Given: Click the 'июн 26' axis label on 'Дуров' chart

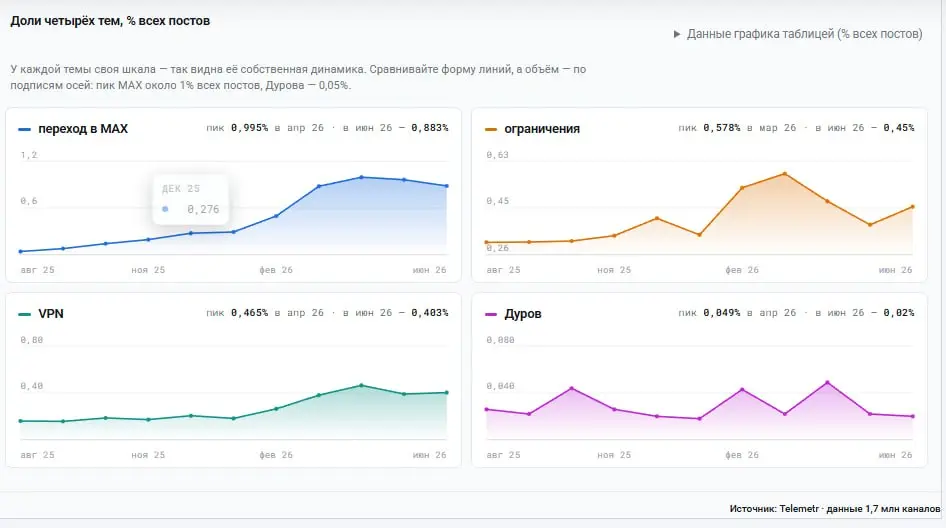Looking at the screenshot, I should [895, 455].
